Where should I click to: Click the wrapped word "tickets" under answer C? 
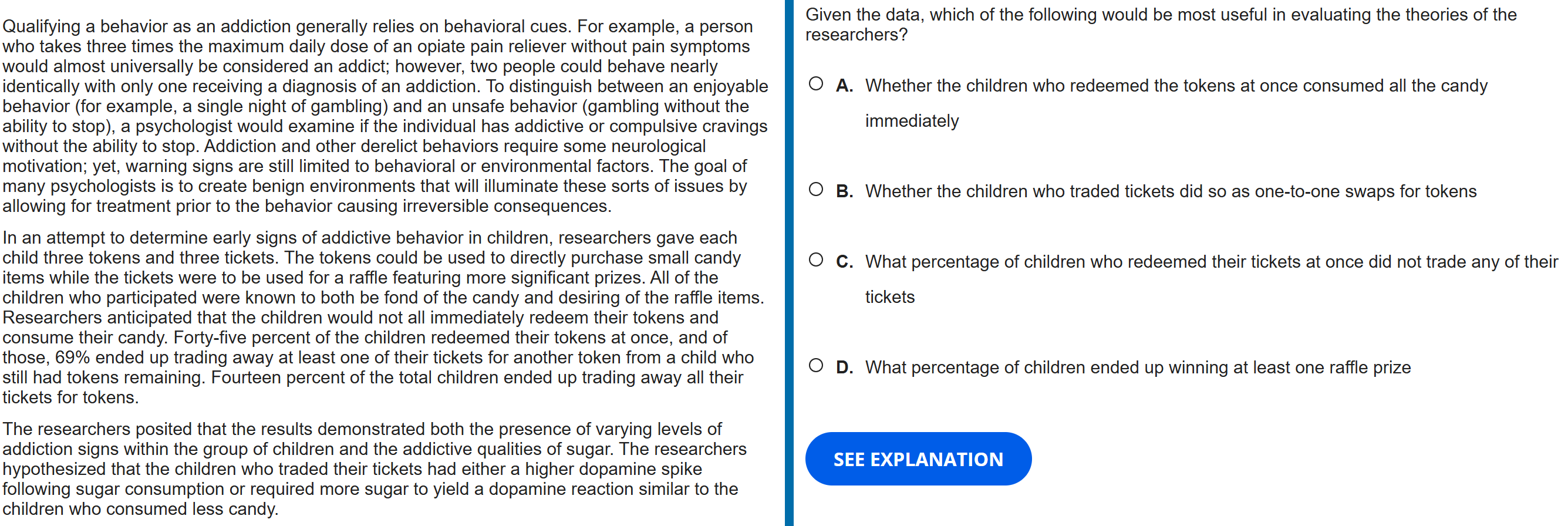click(889, 297)
